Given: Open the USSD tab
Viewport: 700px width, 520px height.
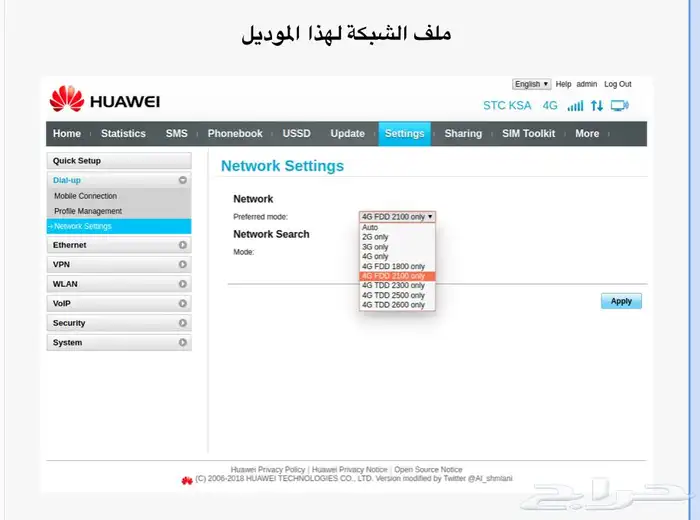Looking at the screenshot, I should pyautogui.click(x=296, y=133).
